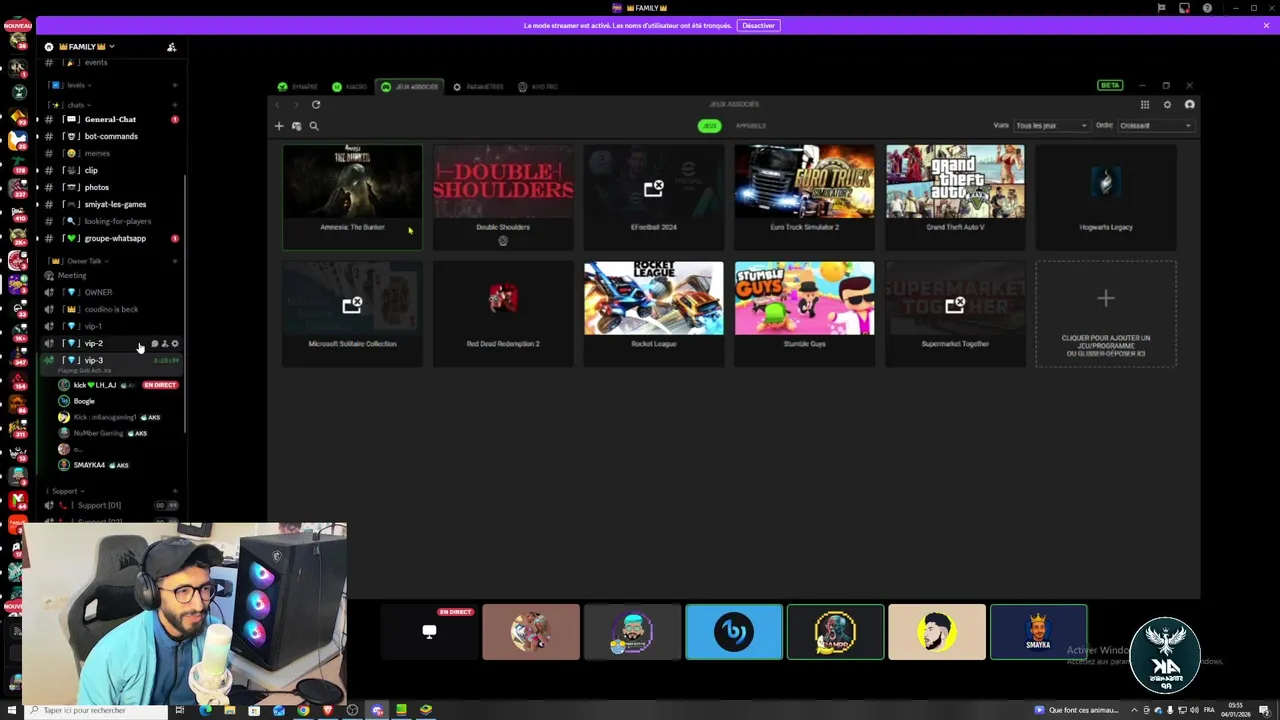
Task: Add a game with the plus icon
Action: pyautogui.click(x=279, y=126)
